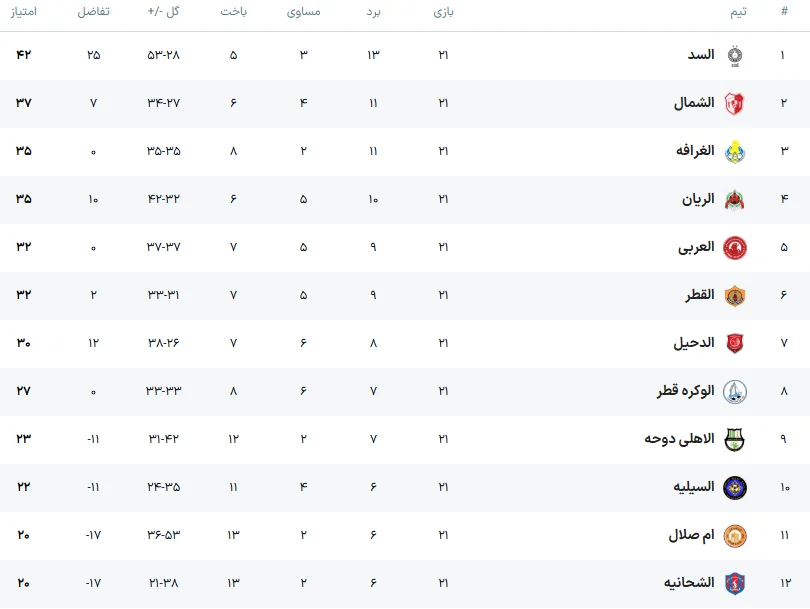
Task: Select the بازی games column header
Action: pyautogui.click(x=444, y=12)
